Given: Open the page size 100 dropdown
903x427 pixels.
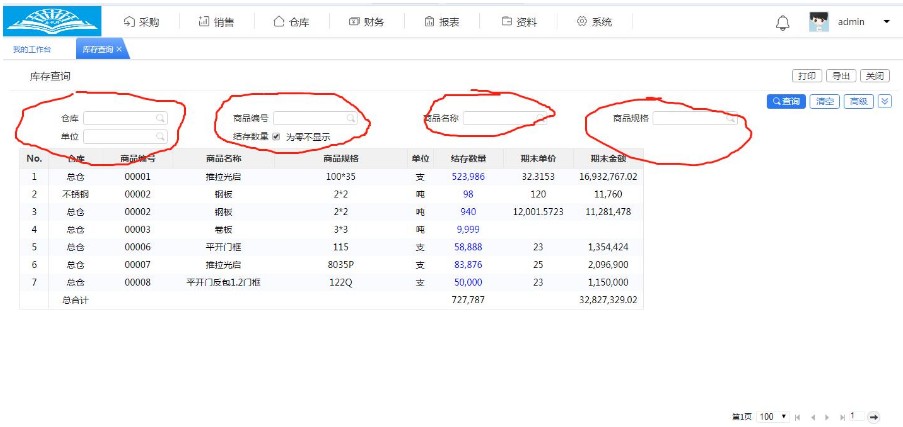Looking at the screenshot, I should click(772, 416).
